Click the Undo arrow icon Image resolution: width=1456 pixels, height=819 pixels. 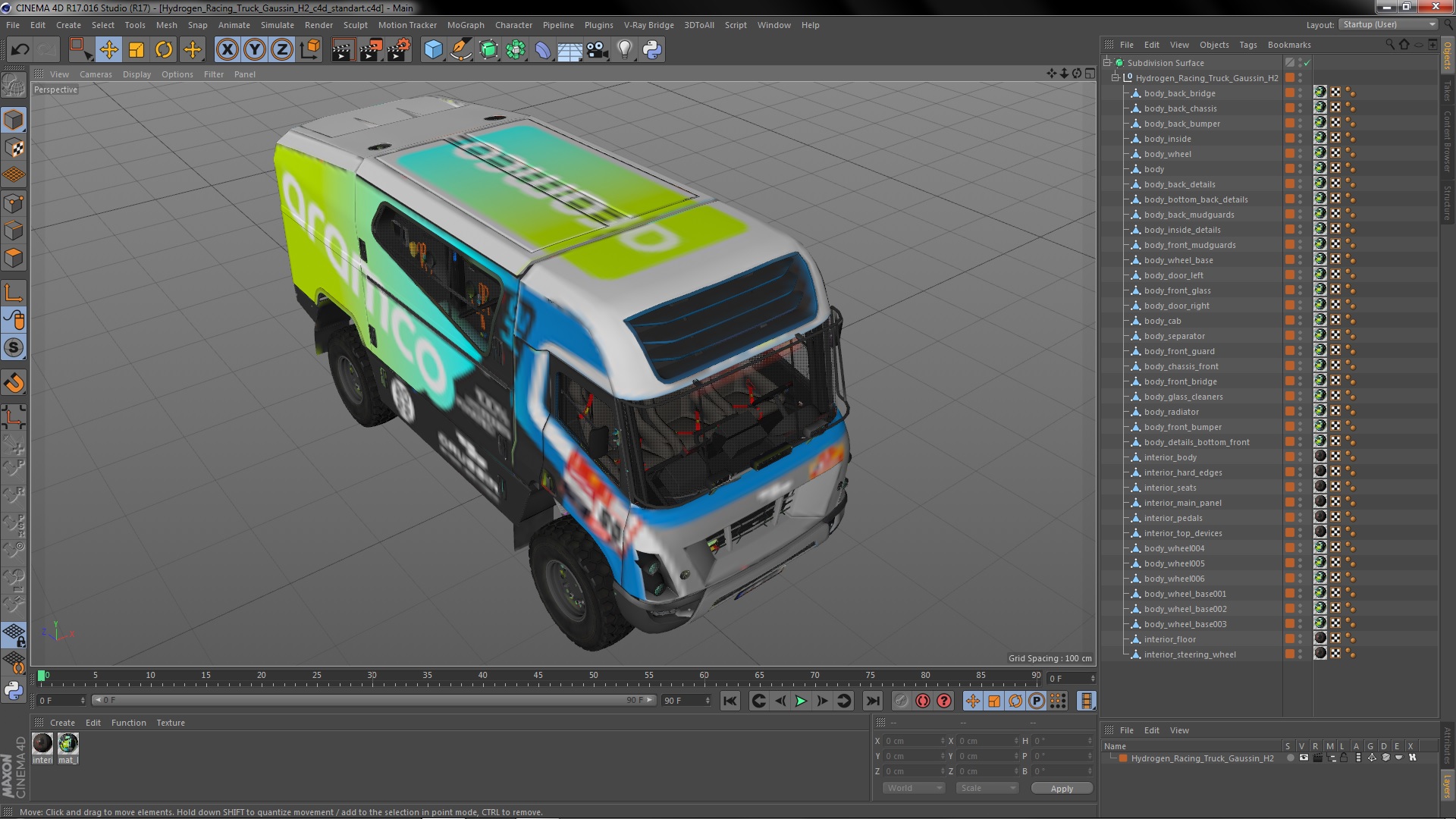pos(20,50)
